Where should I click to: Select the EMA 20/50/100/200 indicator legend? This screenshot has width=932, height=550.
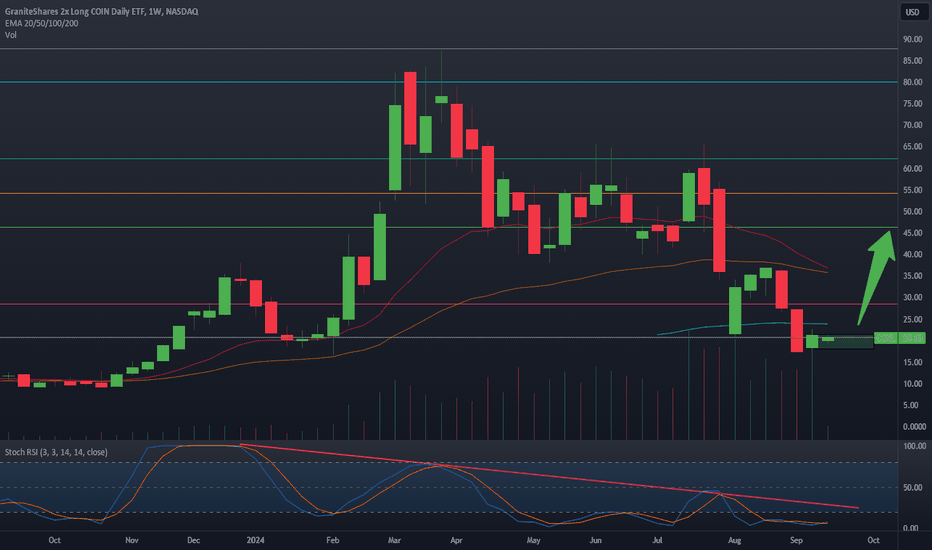pyautogui.click(x=42, y=23)
